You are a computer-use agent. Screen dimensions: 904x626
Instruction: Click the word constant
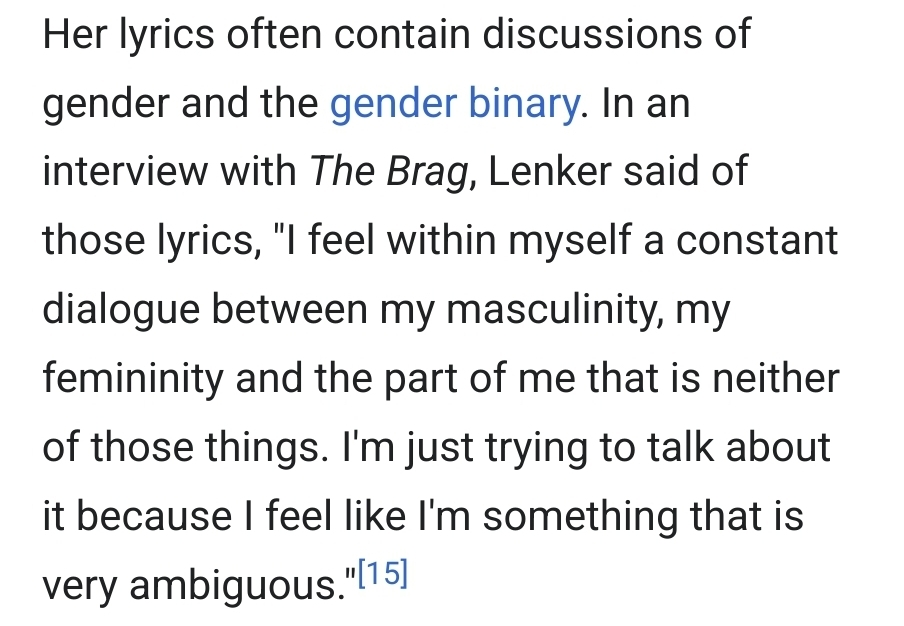757,241
